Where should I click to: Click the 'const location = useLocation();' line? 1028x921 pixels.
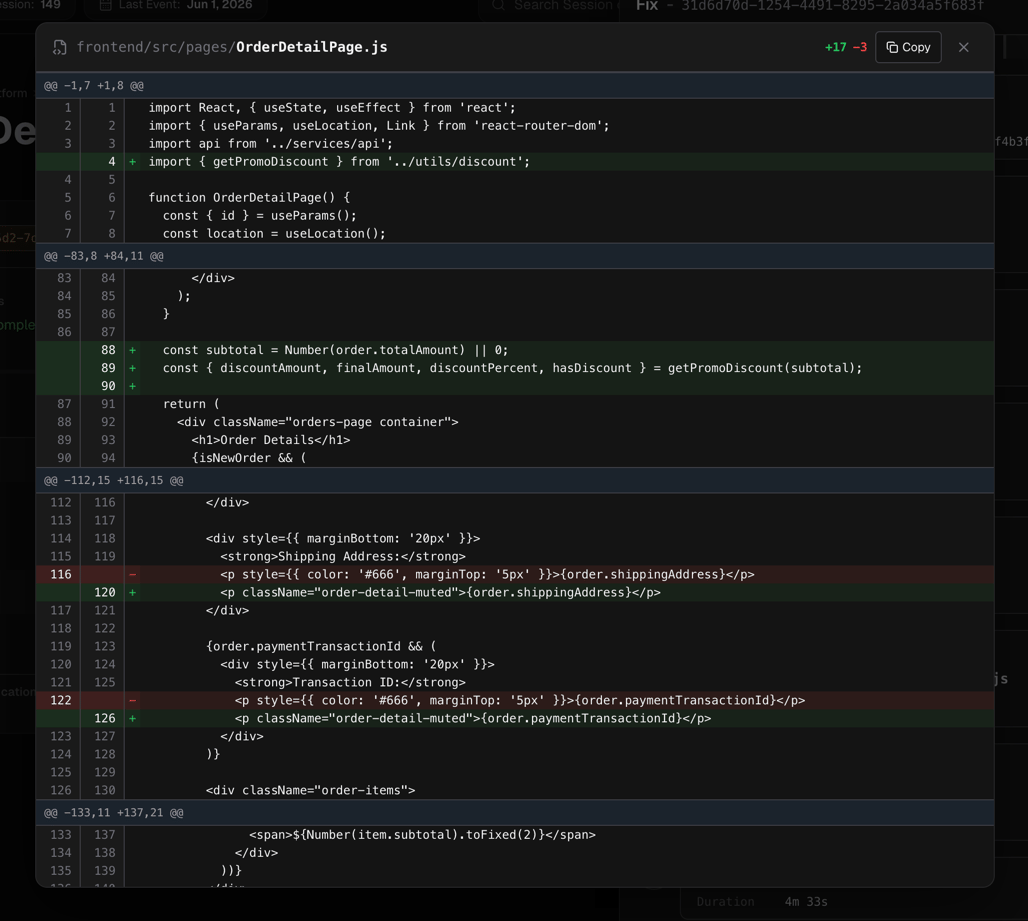tap(515, 234)
